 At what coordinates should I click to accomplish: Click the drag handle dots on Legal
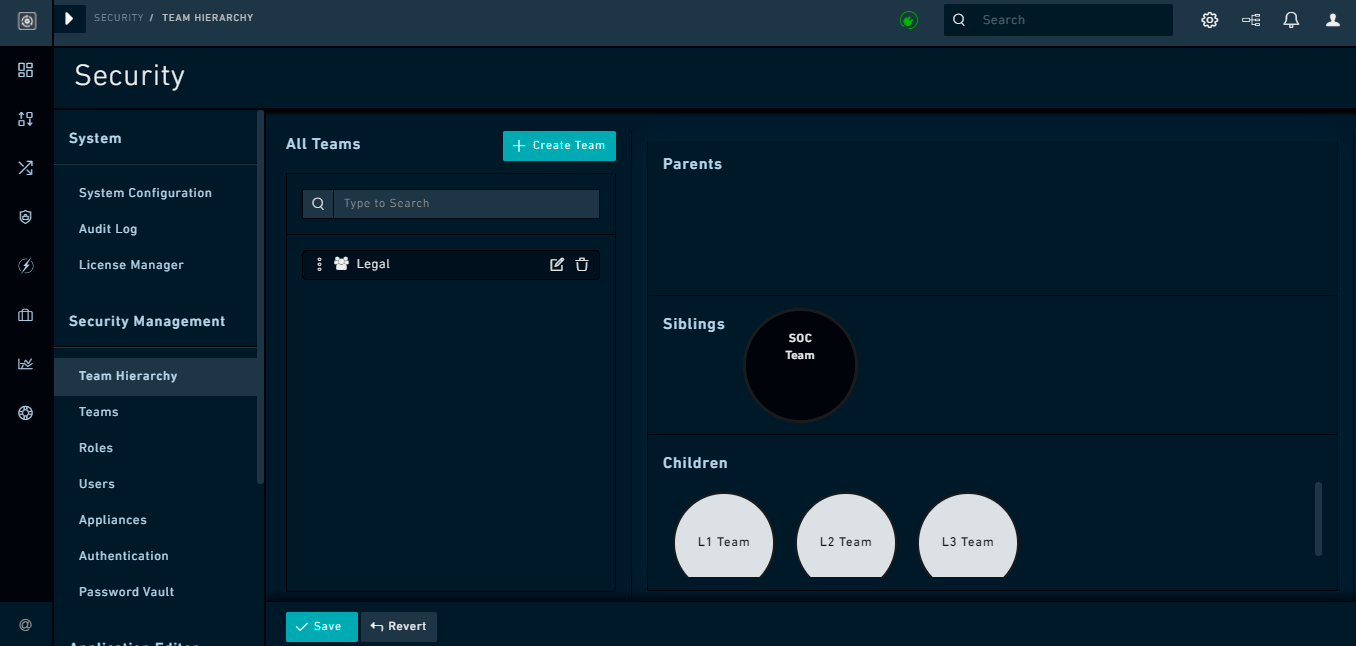click(319, 264)
